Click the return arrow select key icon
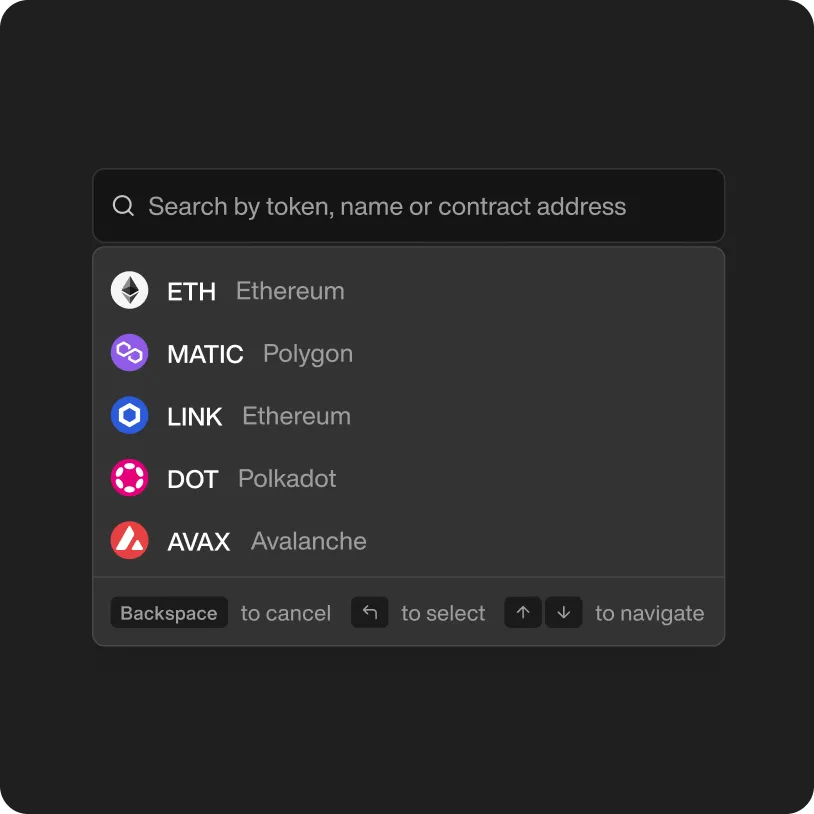Screen dimensions: 814x814 tap(369, 612)
